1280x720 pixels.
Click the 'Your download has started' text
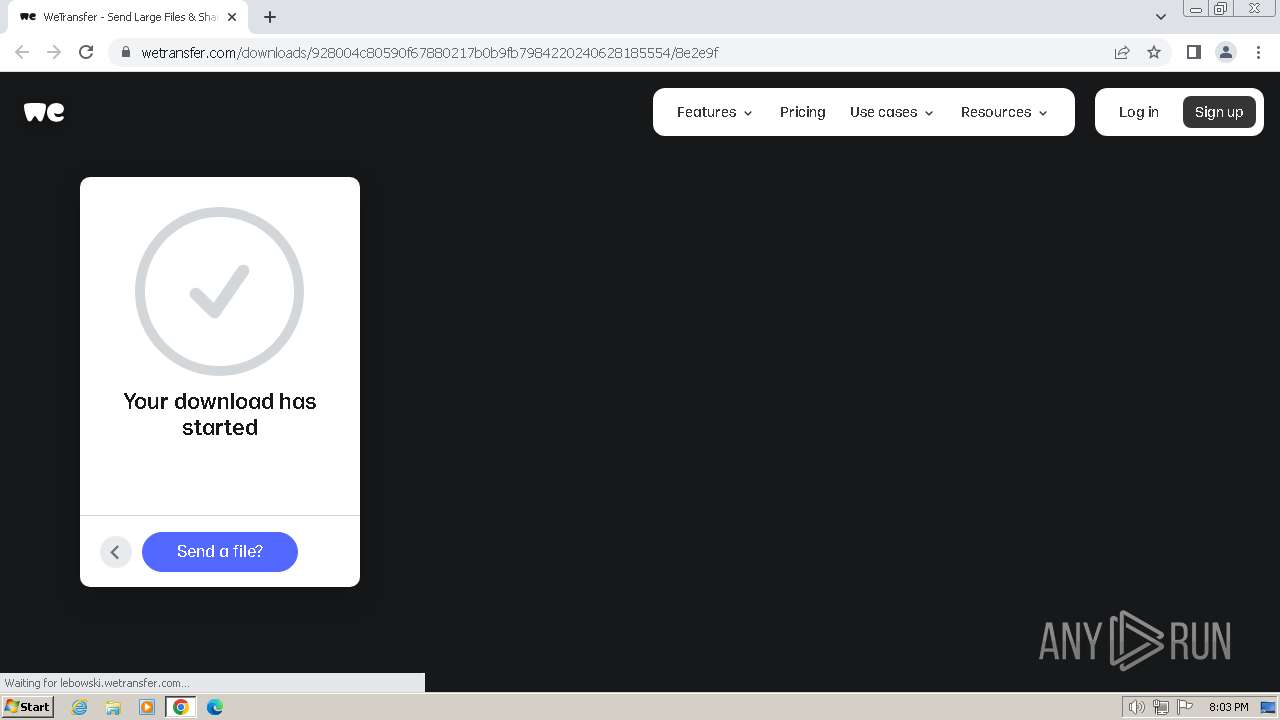[220, 414]
